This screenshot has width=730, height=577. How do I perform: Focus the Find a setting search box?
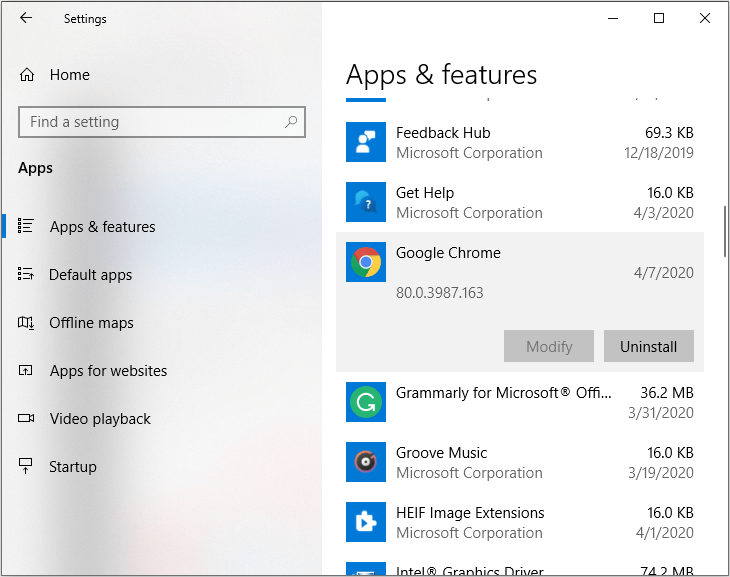162,122
